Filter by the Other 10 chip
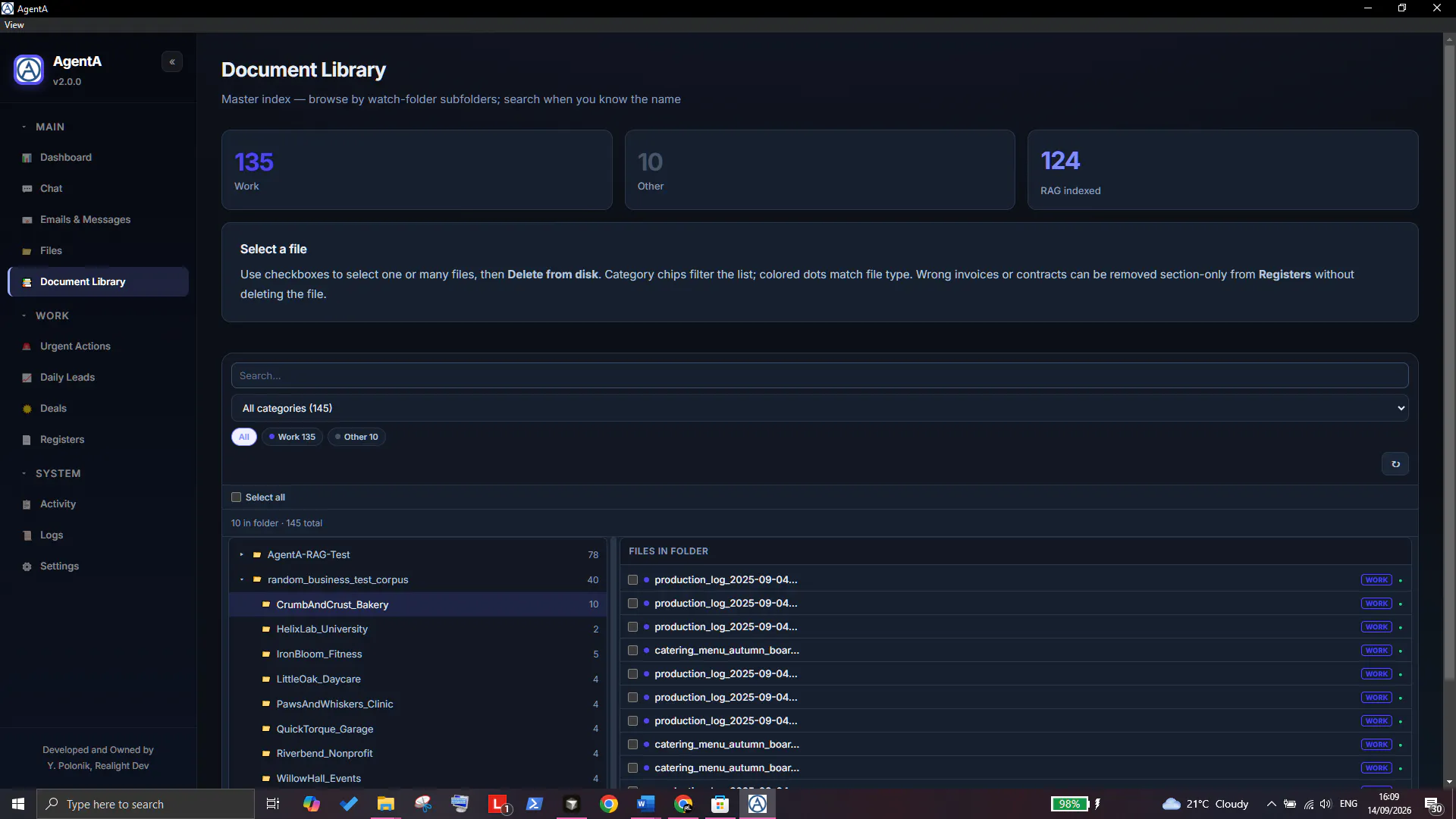Viewport: 1456px width, 819px height. pyautogui.click(x=357, y=437)
